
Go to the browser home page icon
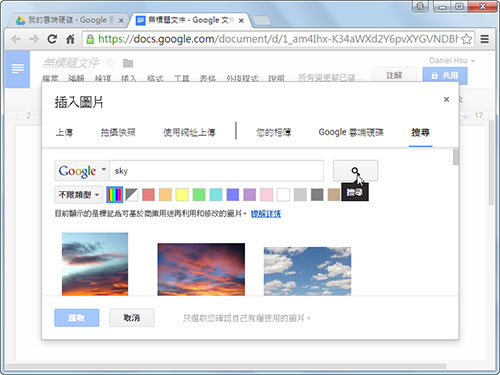(x=70, y=39)
